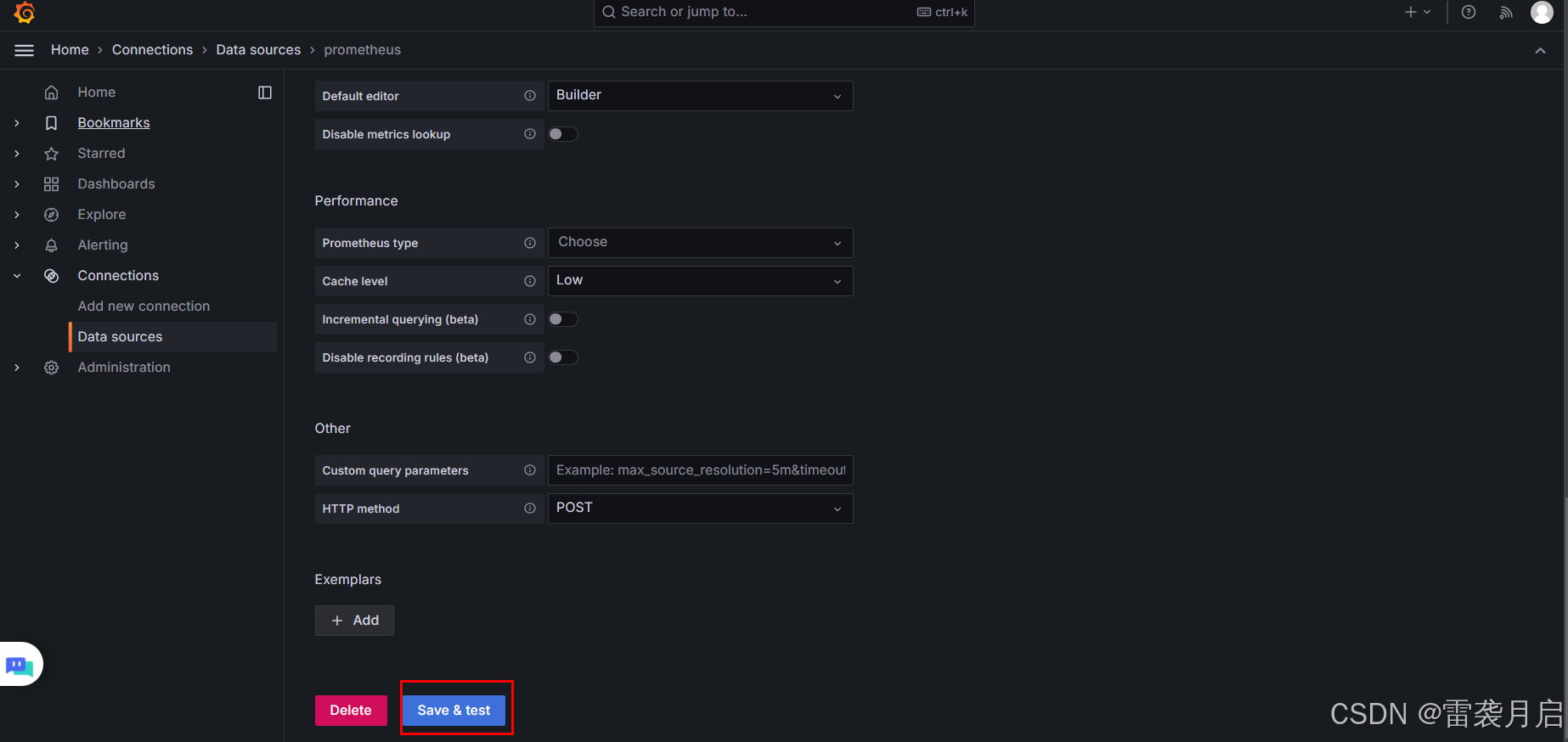The image size is (1568, 742).
Task: Click the dock sidebar panel icon
Action: [x=265, y=93]
